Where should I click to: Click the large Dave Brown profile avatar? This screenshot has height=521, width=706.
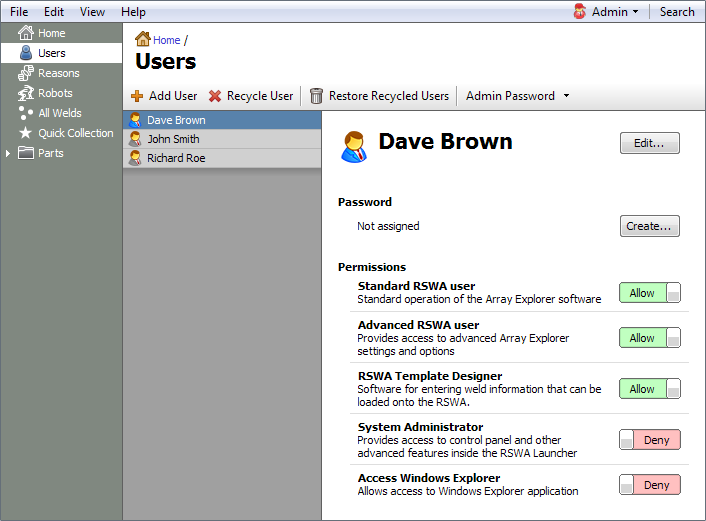pyautogui.click(x=354, y=147)
